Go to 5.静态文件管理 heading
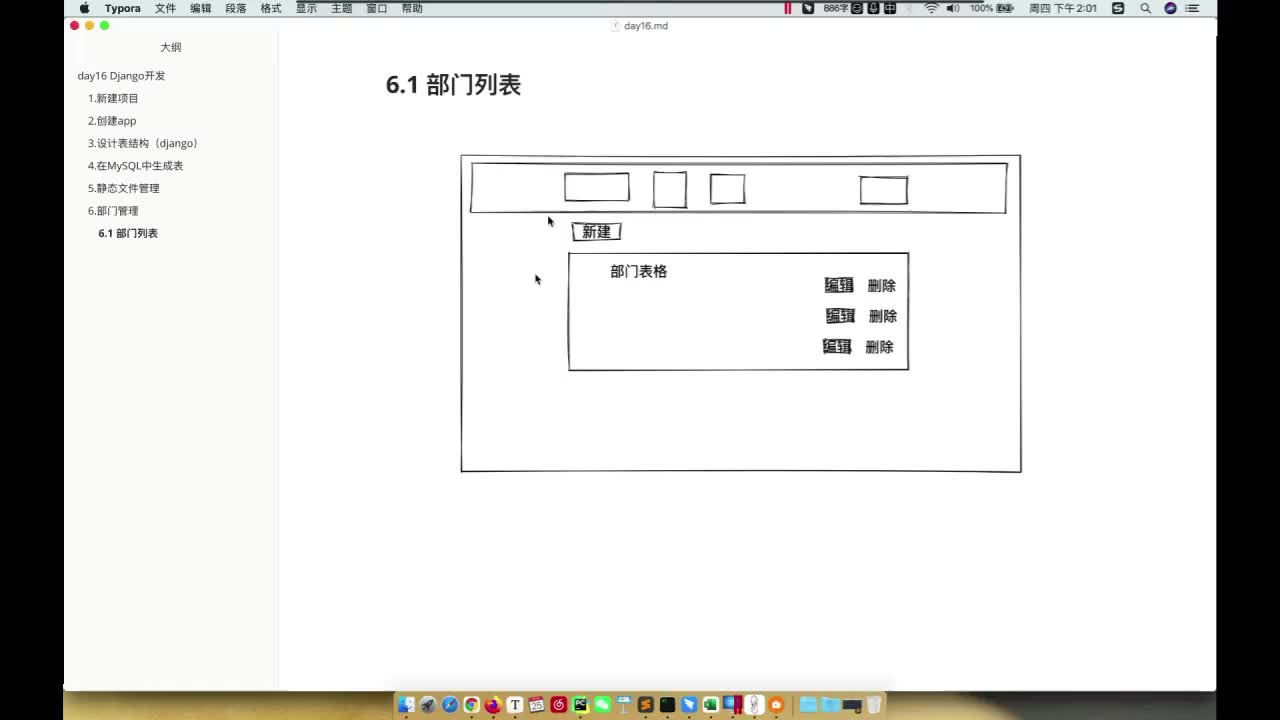Screen dimensions: 1280x720 pyautogui.click(x=123, y=188)
